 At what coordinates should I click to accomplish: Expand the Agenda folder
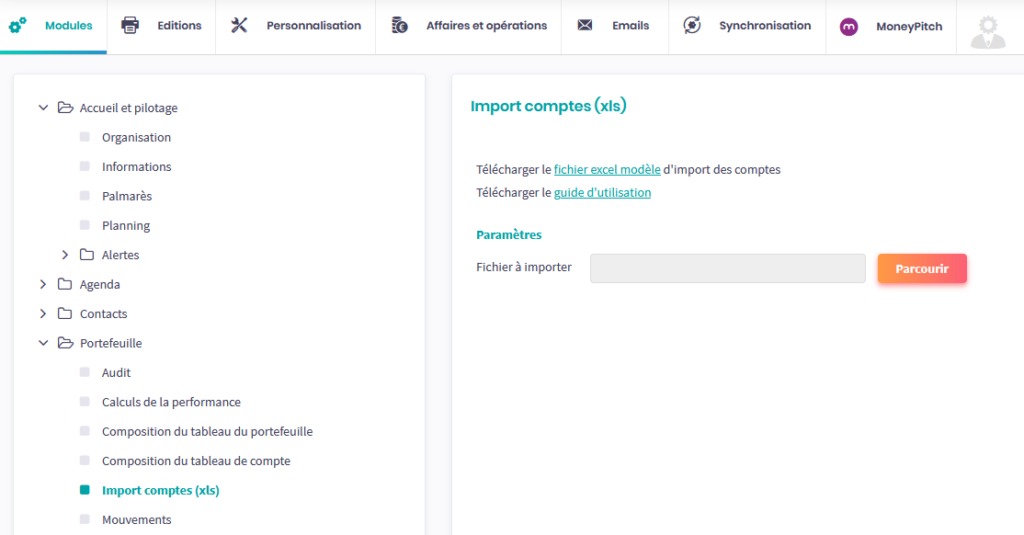click(x=43, y=284)
